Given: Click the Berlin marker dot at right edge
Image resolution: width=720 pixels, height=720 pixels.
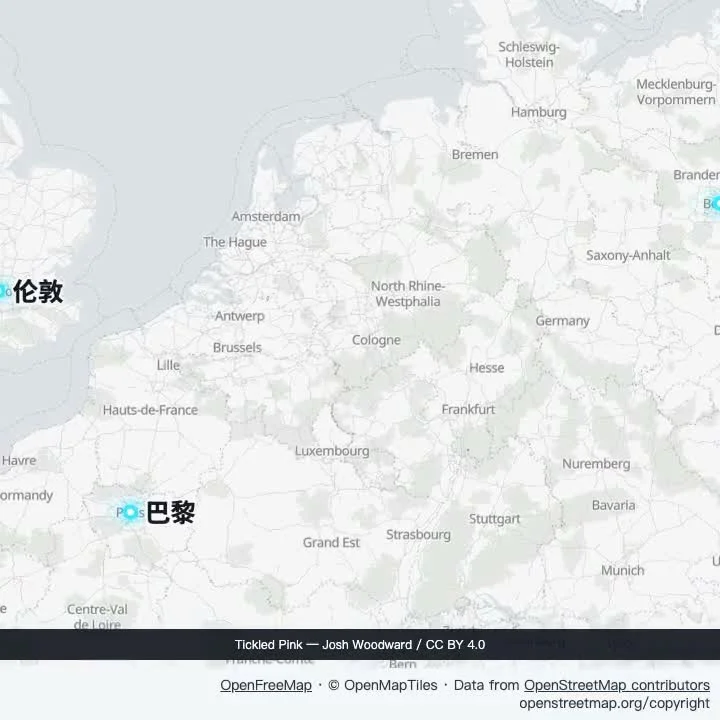Looking at the screenshot, I should (x=716, y=203).
